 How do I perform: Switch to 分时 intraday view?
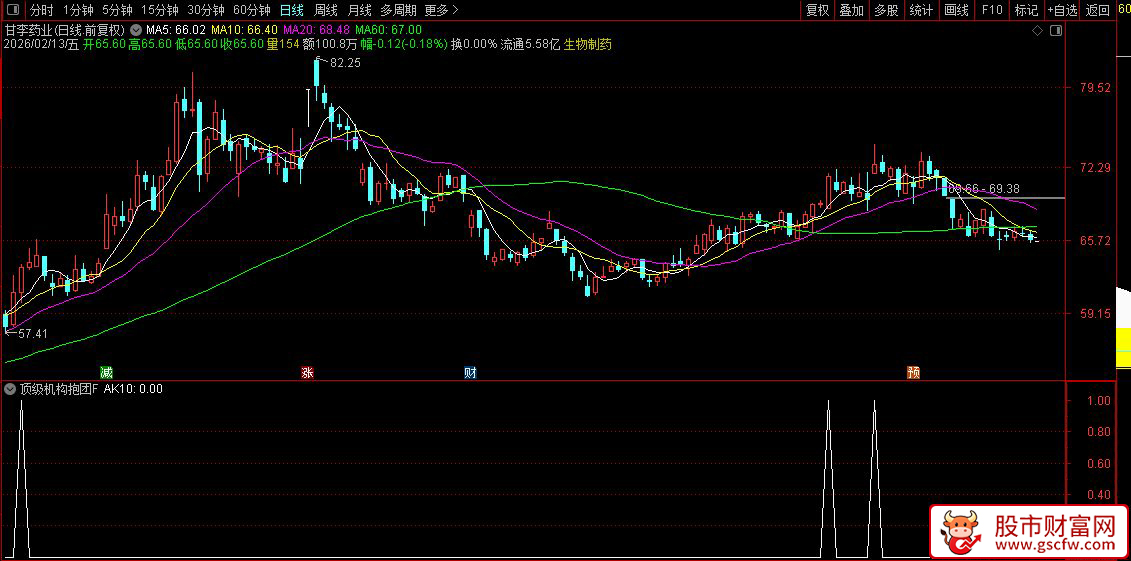(41, 10)
